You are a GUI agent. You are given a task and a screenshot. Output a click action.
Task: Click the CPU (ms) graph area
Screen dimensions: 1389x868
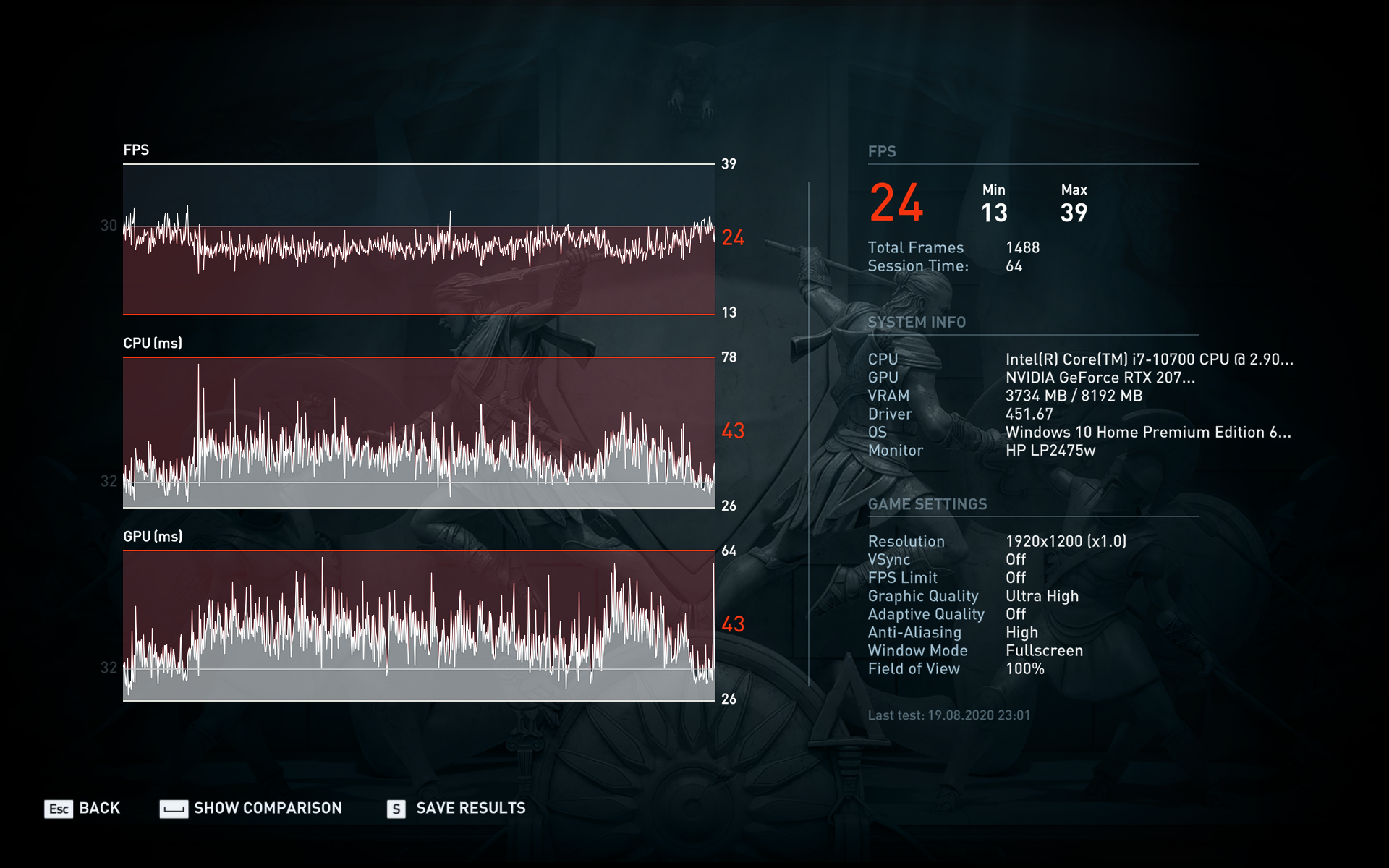pyautogui.click(x=419, y=433)
